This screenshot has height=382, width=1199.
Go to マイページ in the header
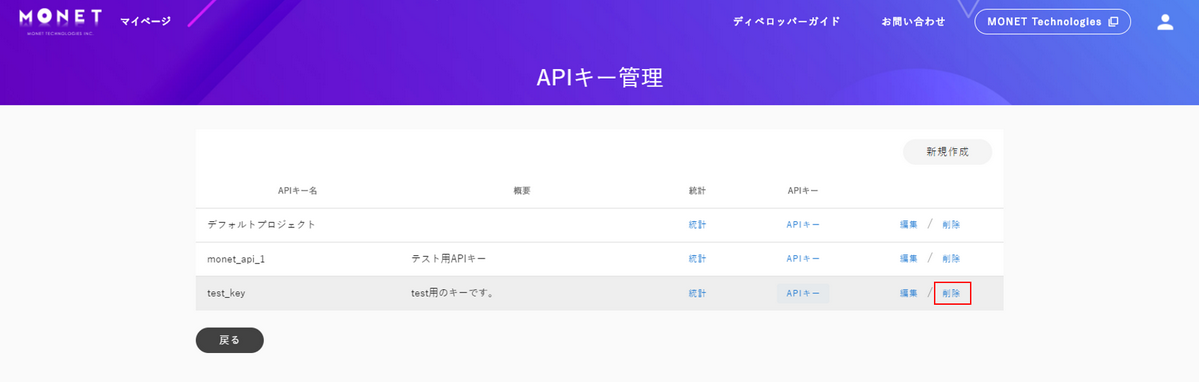pyautogui.click(x=145, y=21)
